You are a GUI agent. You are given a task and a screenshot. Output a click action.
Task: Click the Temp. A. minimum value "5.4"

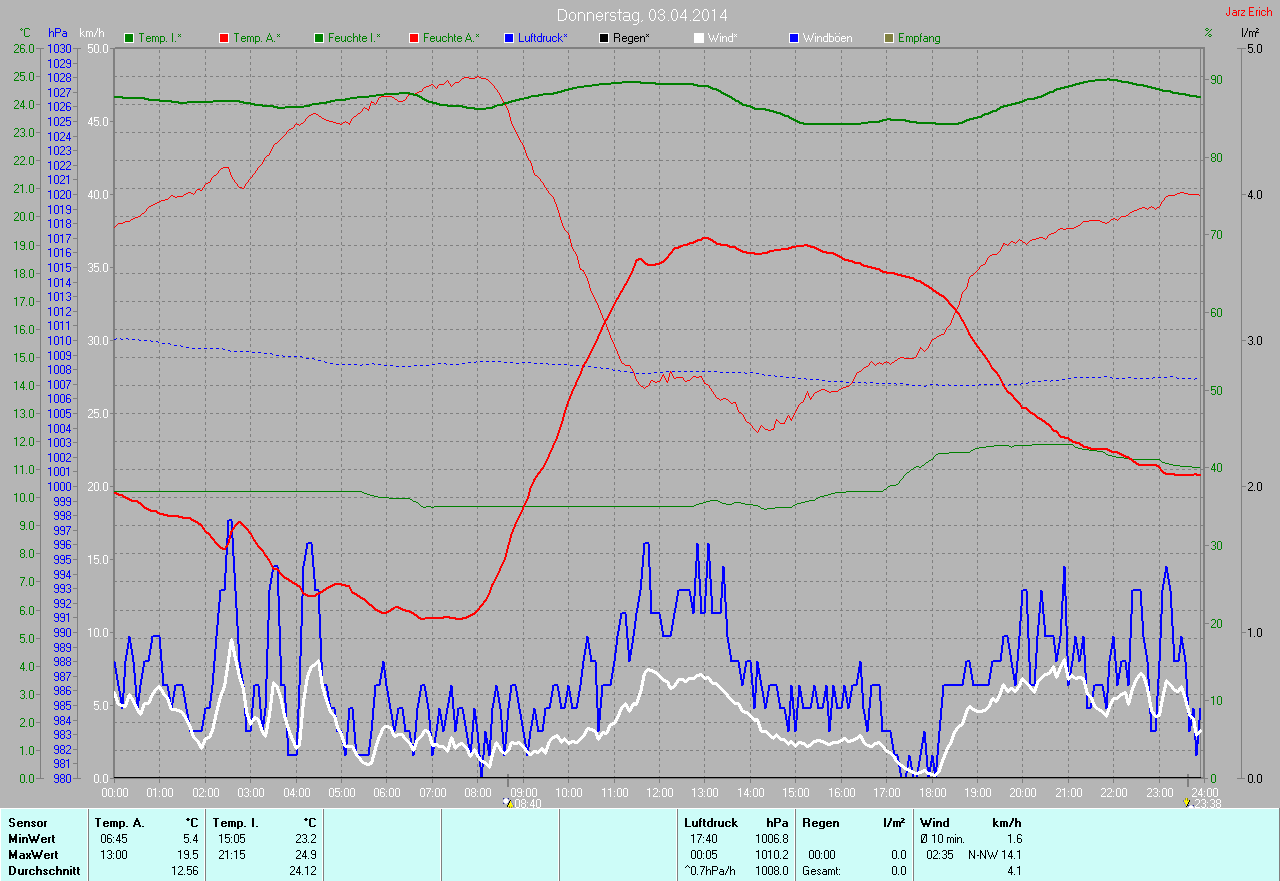click(190, 838)
